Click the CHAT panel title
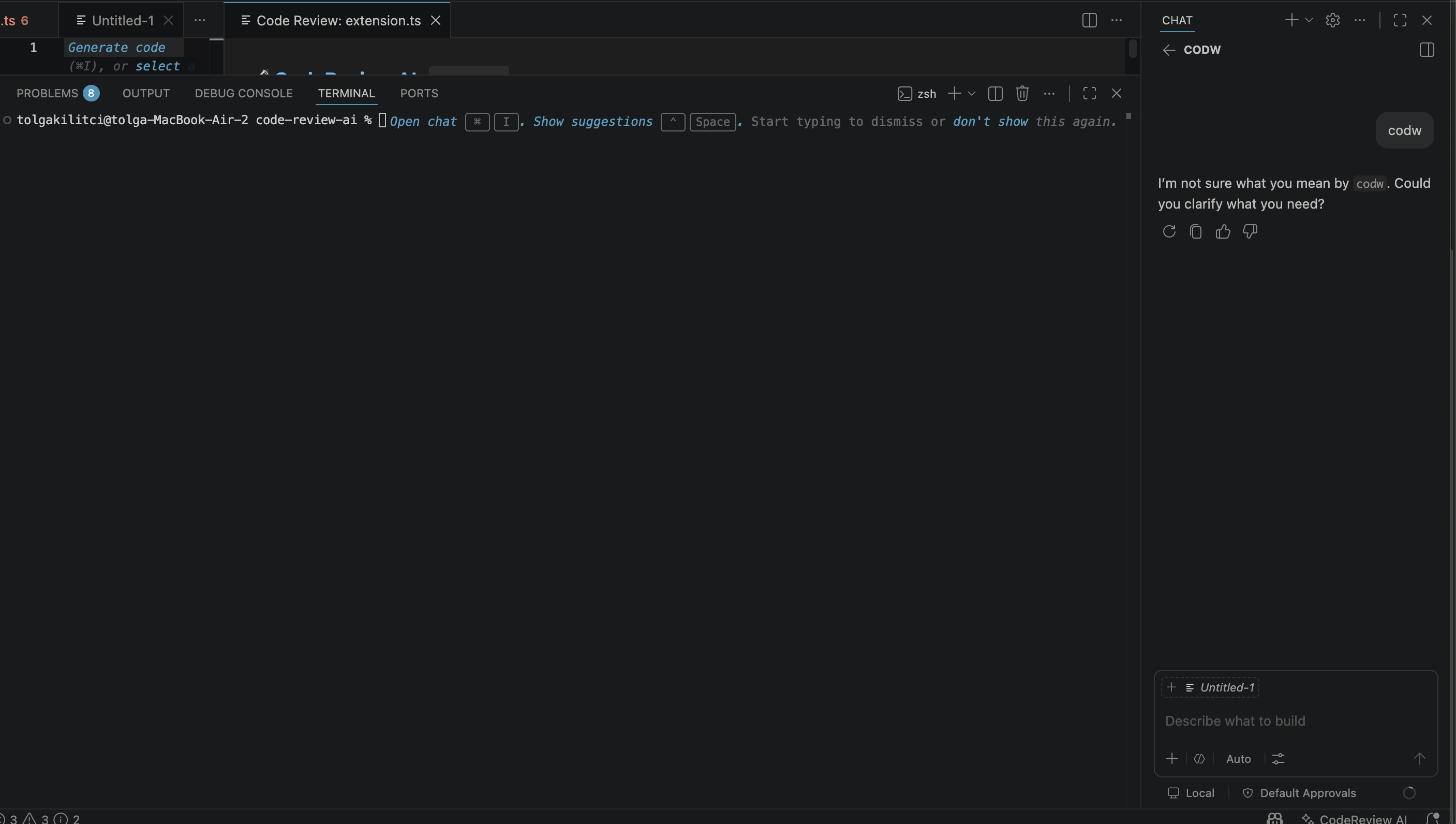 point(1177,20)
